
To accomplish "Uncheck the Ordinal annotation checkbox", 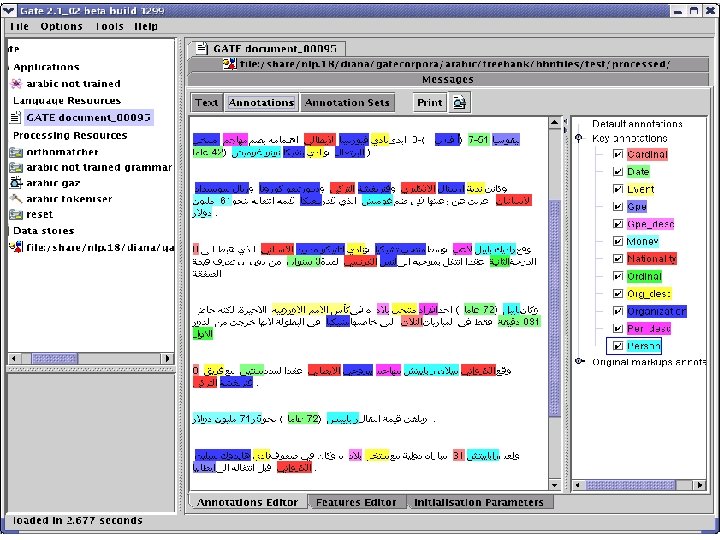I will [x=618, y=276].
